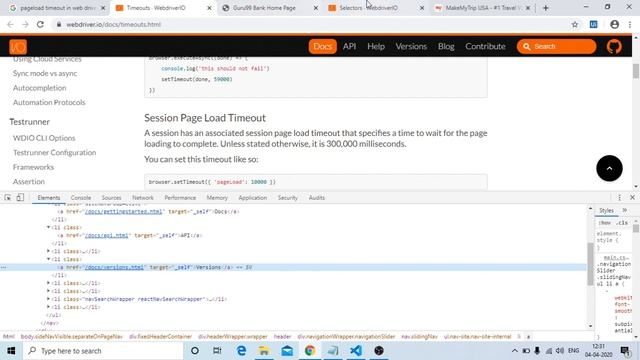Open the Chrome profile avatar icon
640x360 pixels.
click(614, 24)
